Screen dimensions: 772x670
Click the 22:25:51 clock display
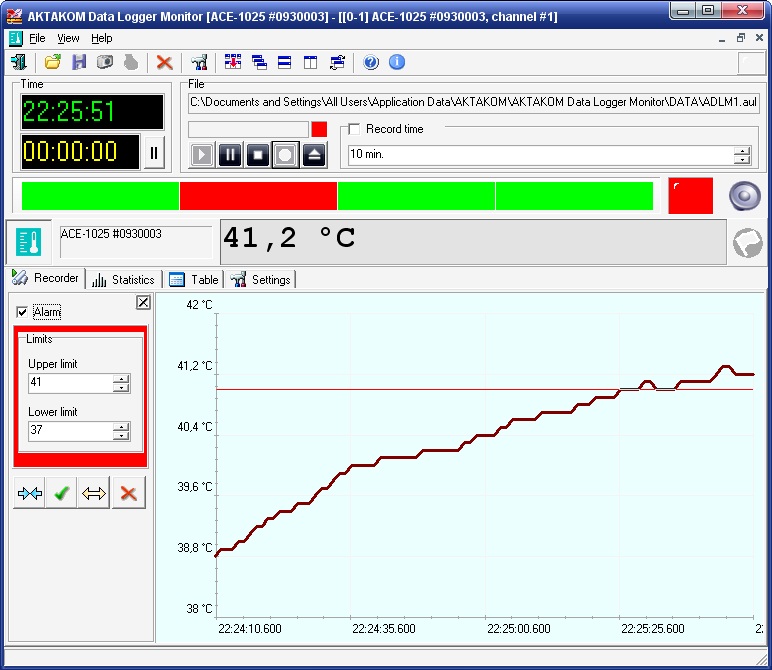point(92,112)
